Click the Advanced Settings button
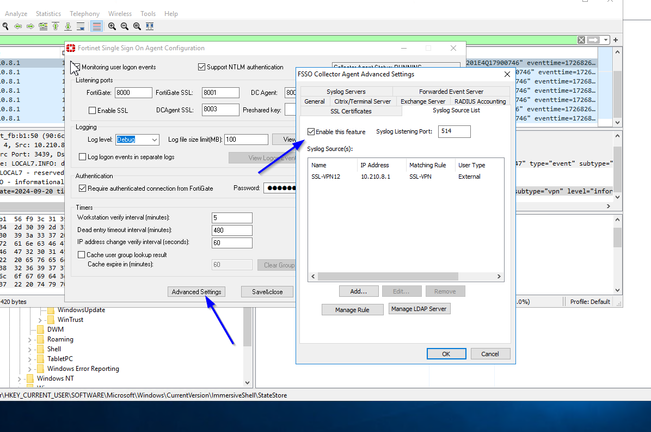Viewport: 651px width, 432px height. coord(197,292)
